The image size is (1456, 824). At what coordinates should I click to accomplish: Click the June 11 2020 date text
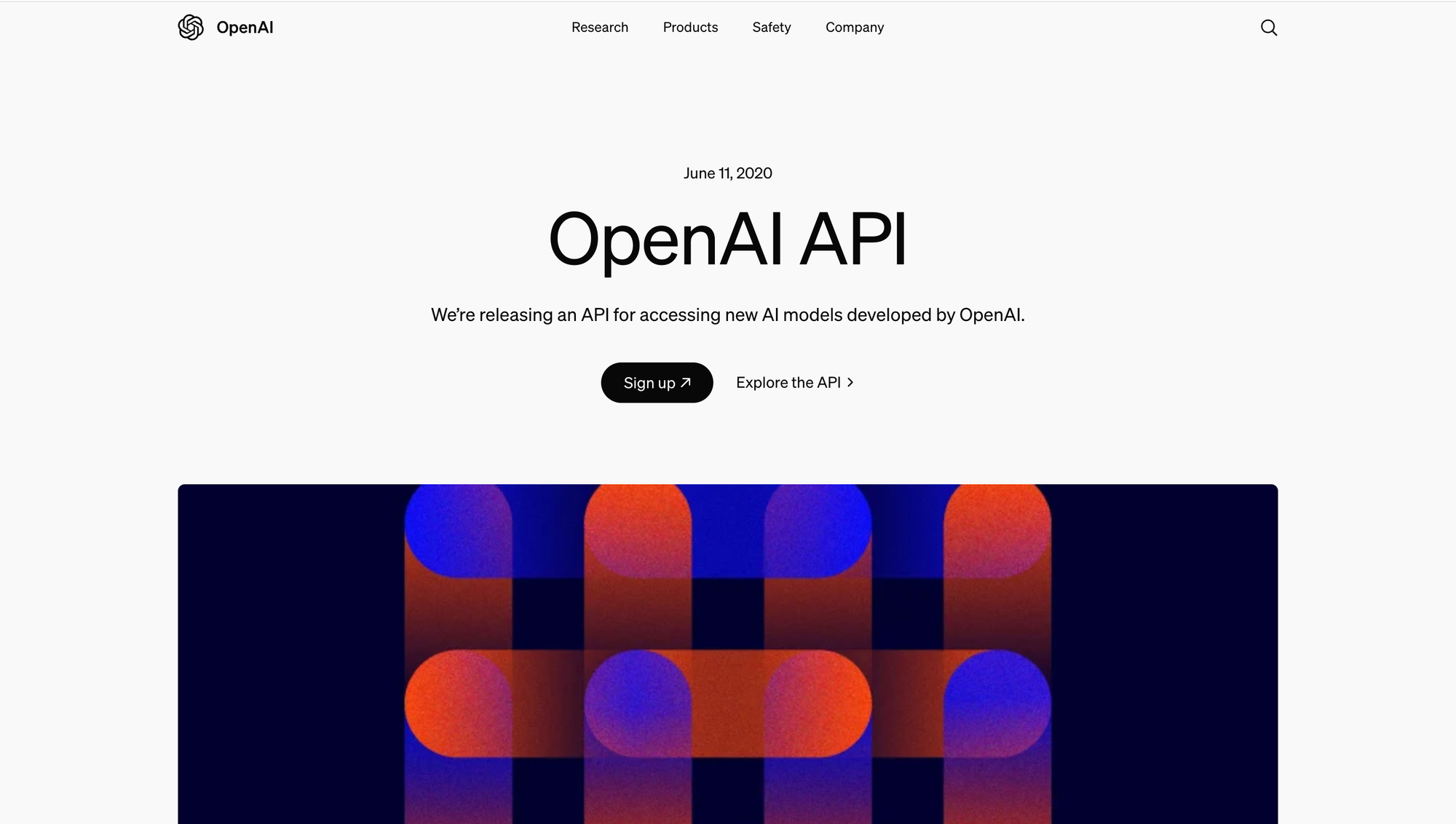[728, 173]
